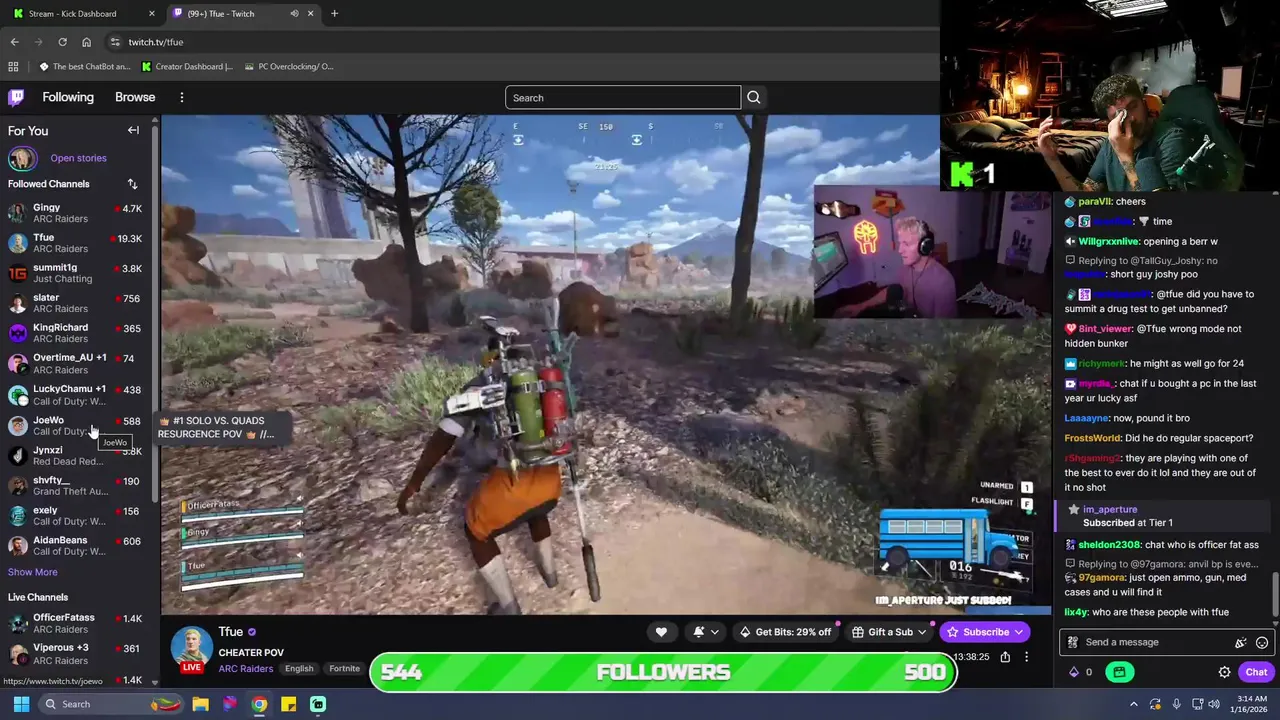Image resolution: width=1280 pixels, height=720 pixels.
Task: Open chat settings gear
Action: click(x=1224, y=672)
